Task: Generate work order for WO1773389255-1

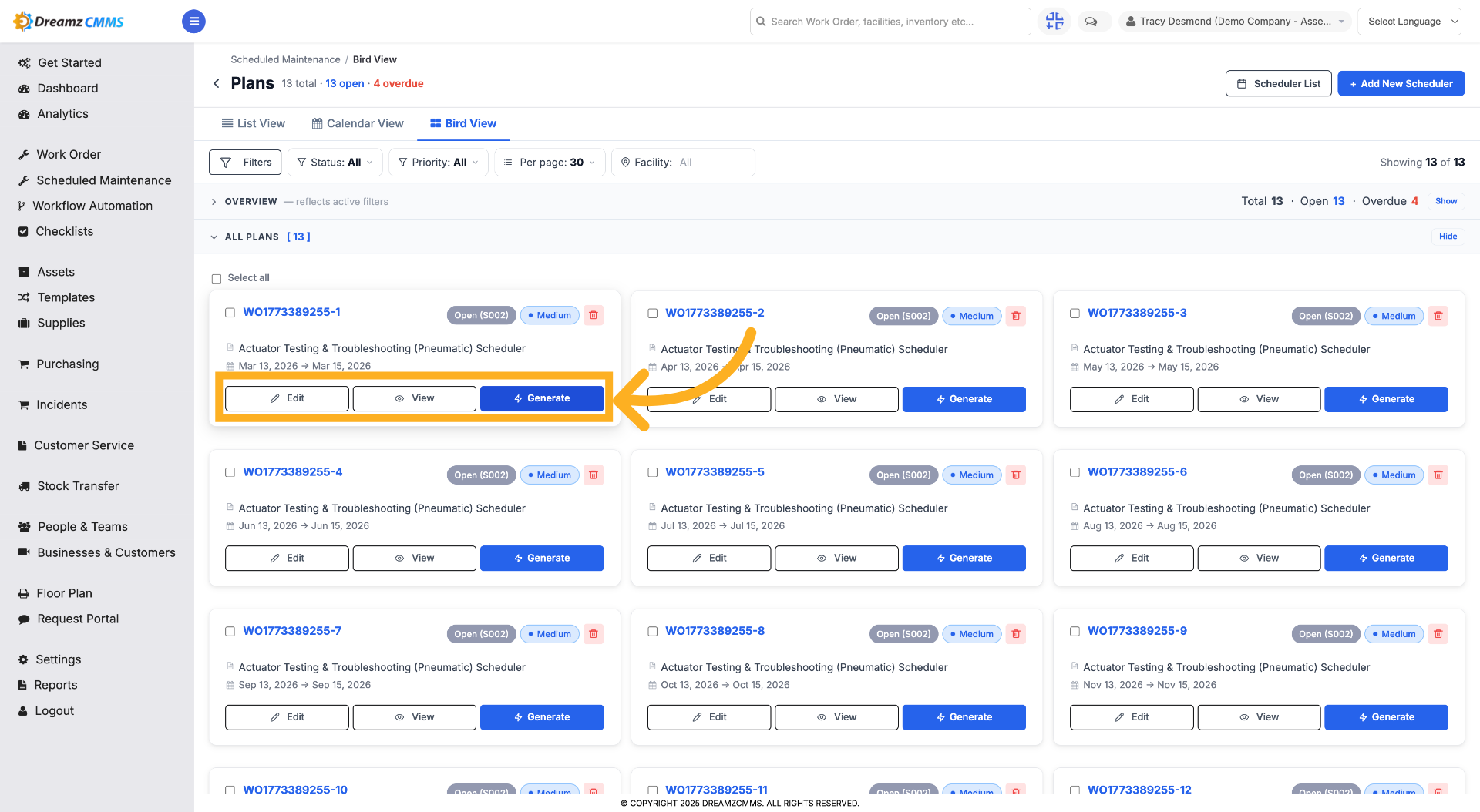Action: point(541,398)
